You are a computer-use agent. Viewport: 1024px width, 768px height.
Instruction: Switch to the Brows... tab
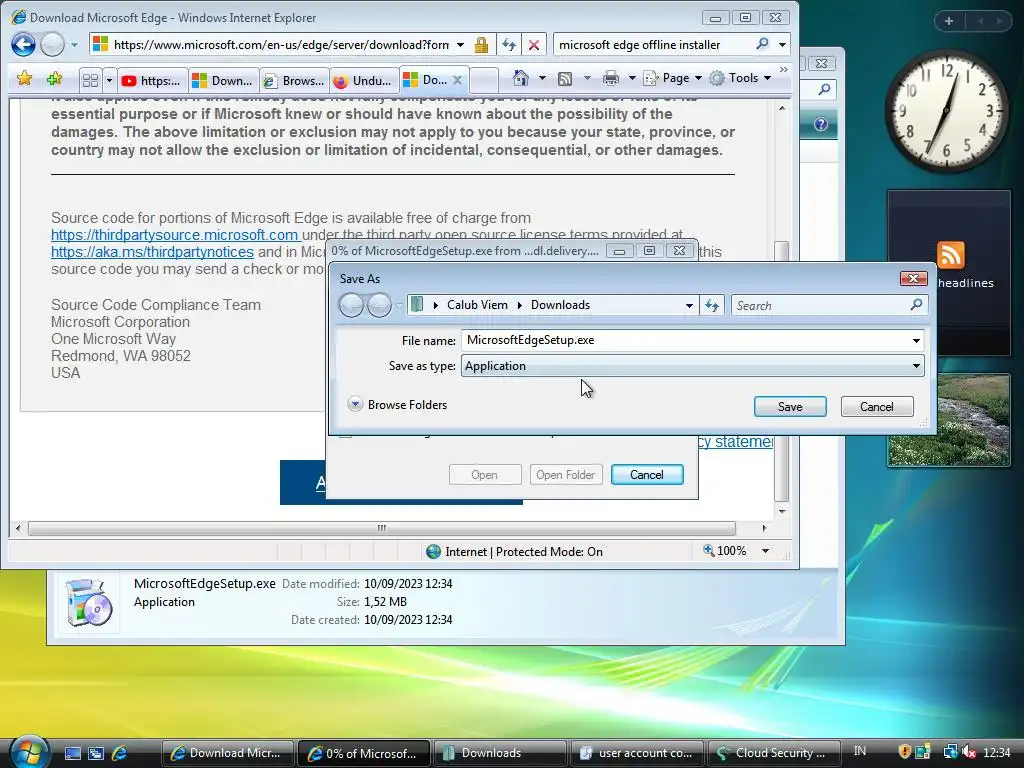point(294,80)
